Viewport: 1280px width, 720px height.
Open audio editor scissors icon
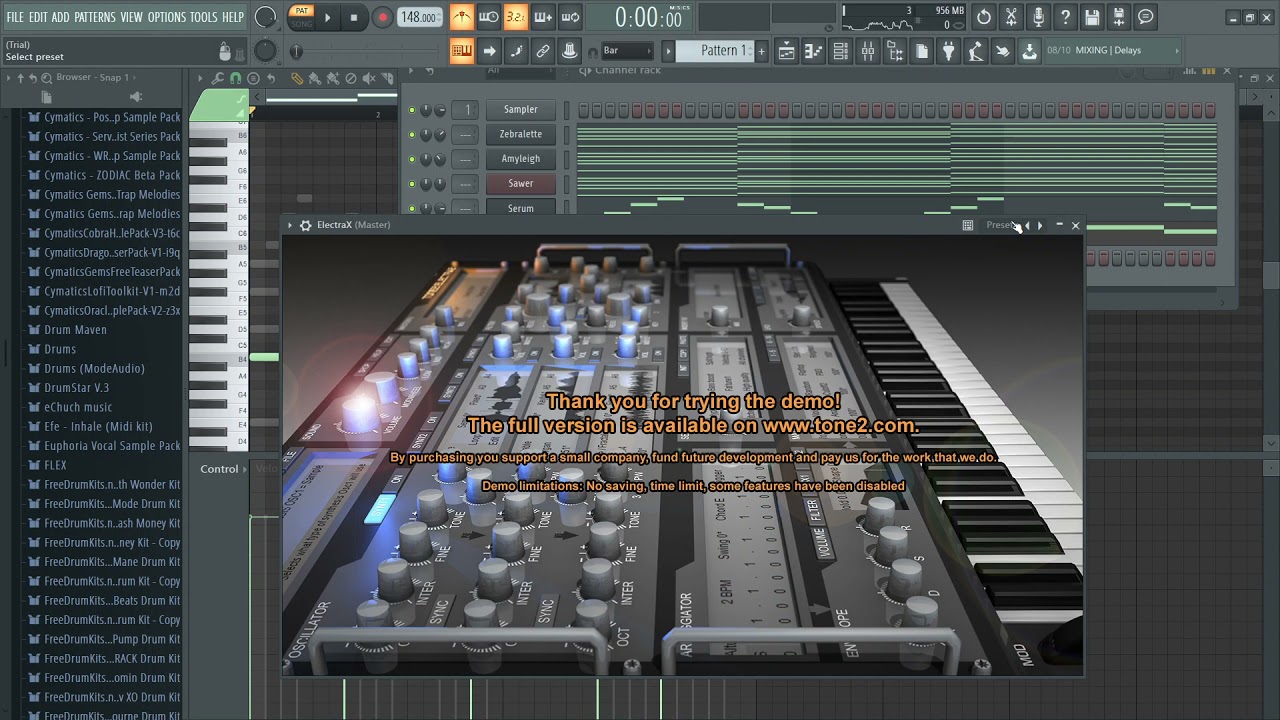coord(1011,17)
